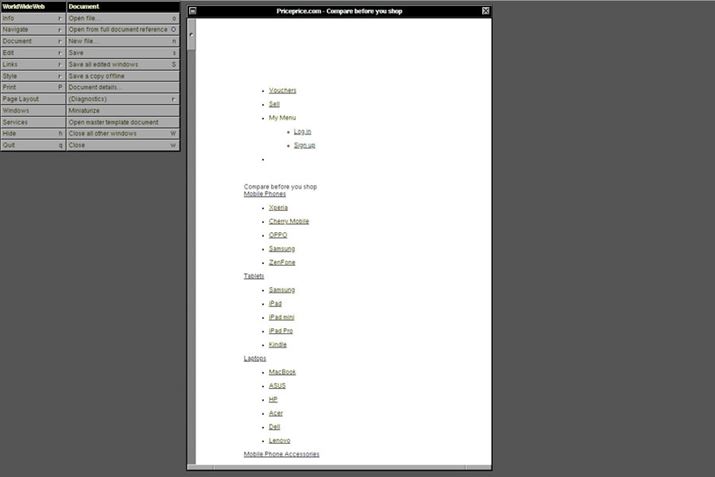The height and width of the screenshot is (477, 715).
Task: Open Document details entry
Action: (x=123, y=87)
